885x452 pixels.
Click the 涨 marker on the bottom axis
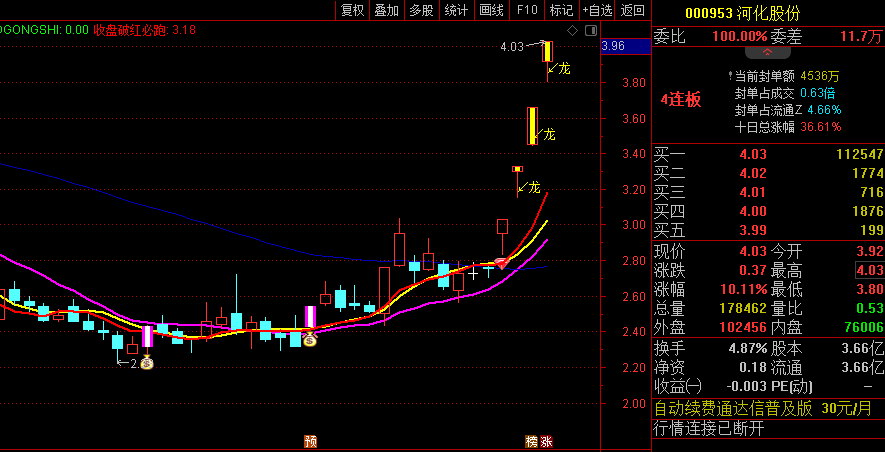click(546, 441)
